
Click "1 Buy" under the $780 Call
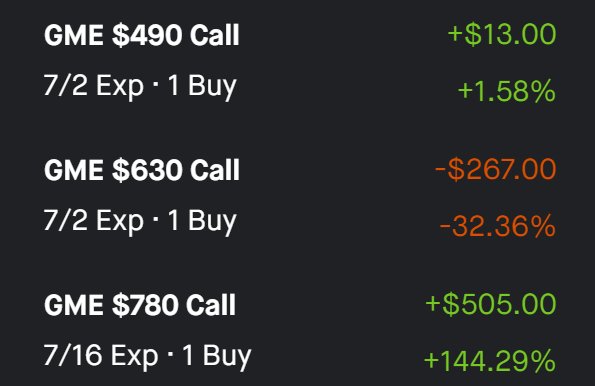pyautogui.click(x=217, y=357)
